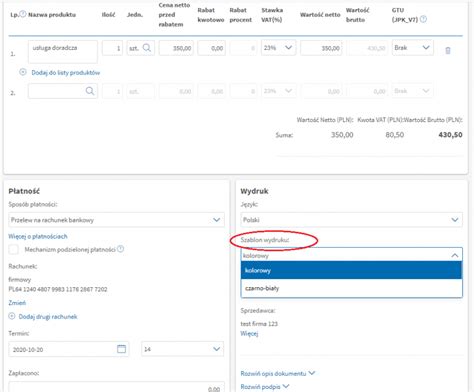Open the help icon beside GTU (JPK_V7)

pyautogui.click(x=423, y=19)
